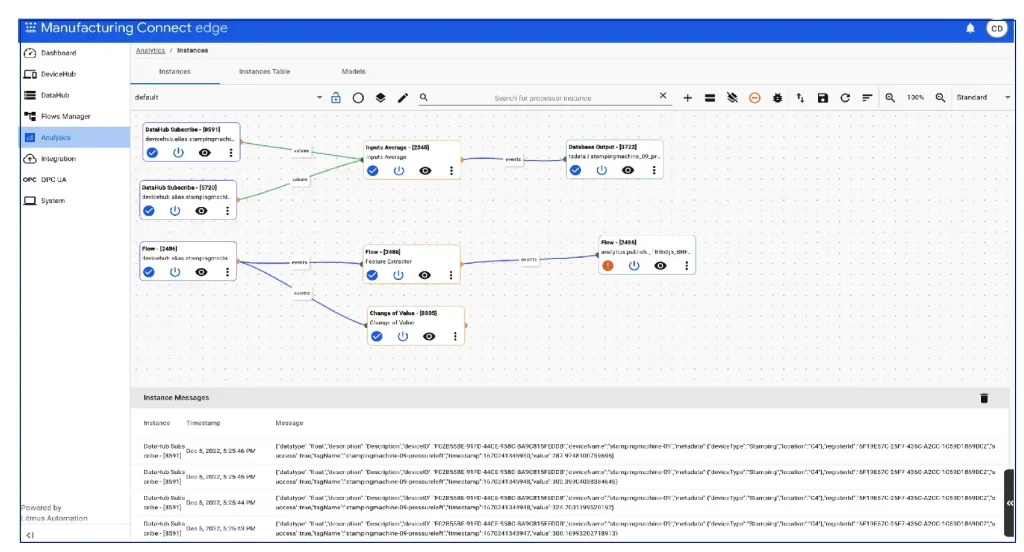Viewport: 1024px width, 552px height.
Task: Zoom in on the canvas
Action: click(890, 98)
